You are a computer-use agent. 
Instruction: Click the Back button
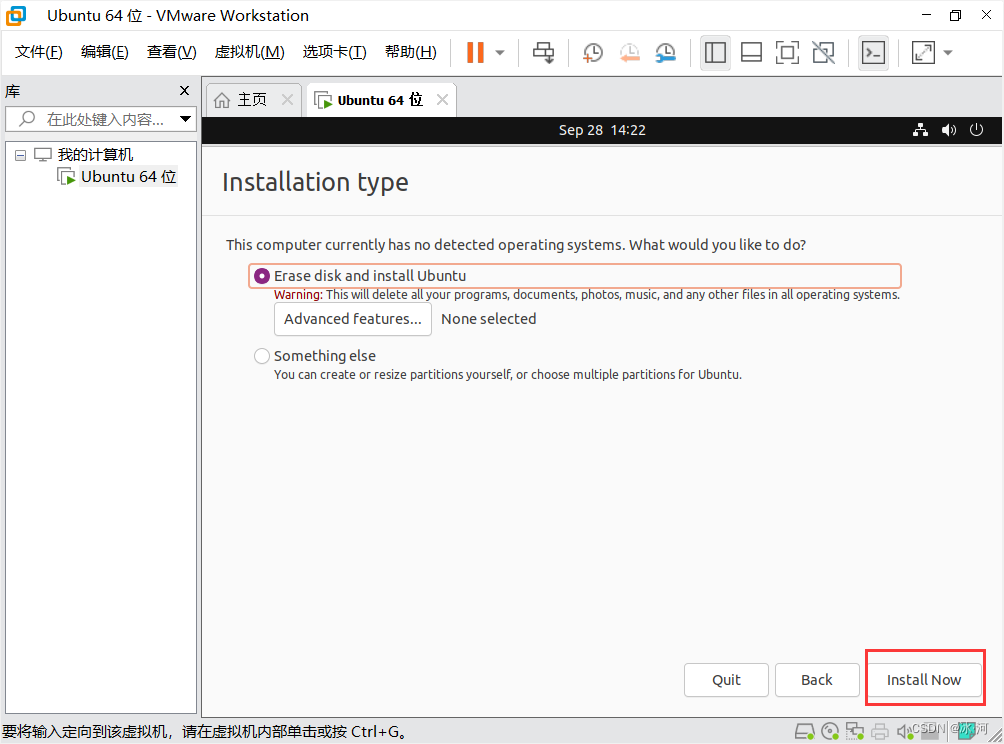[x=817, y=680]
